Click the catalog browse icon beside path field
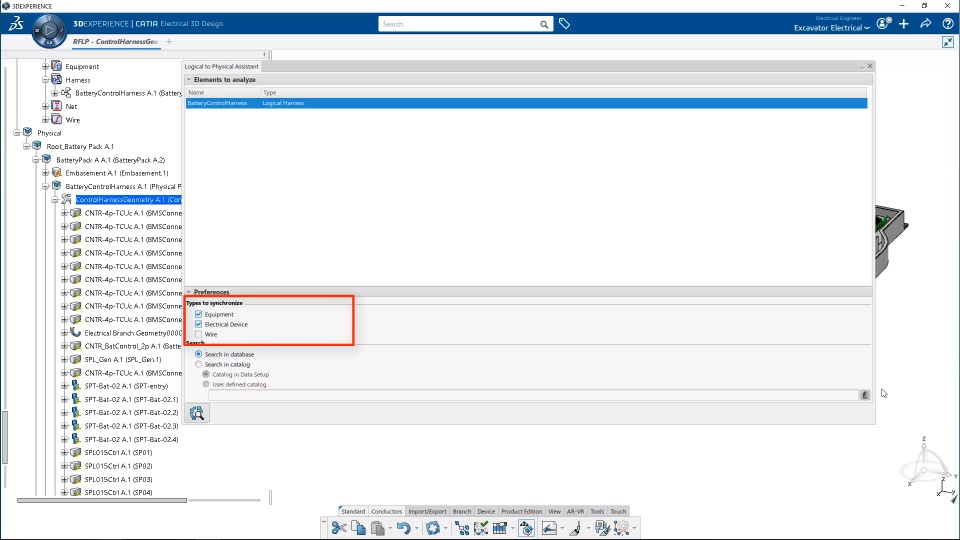The image size is (960, 540). coord(864,395)
